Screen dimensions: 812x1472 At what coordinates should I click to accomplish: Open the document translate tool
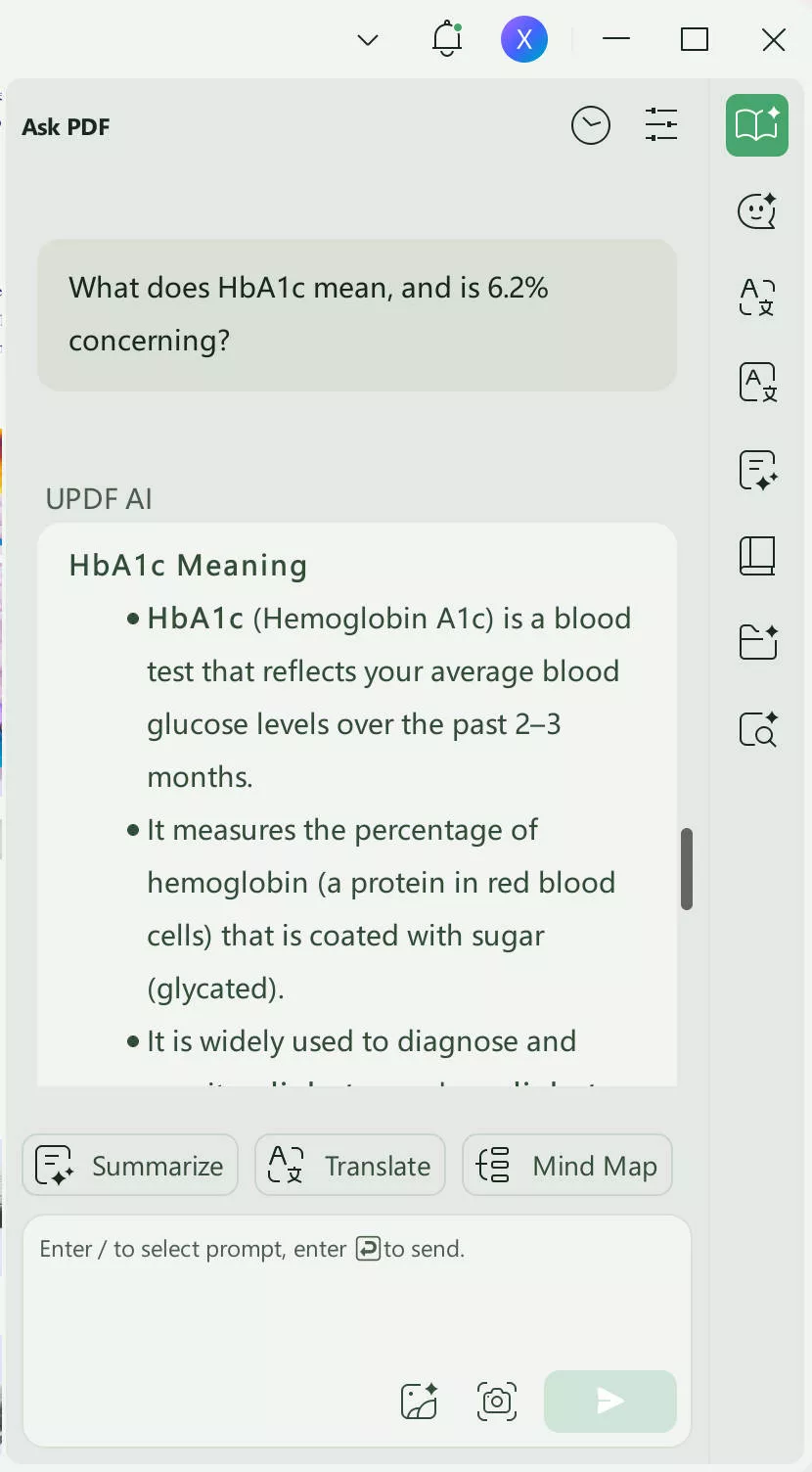(x=756, y=383)
